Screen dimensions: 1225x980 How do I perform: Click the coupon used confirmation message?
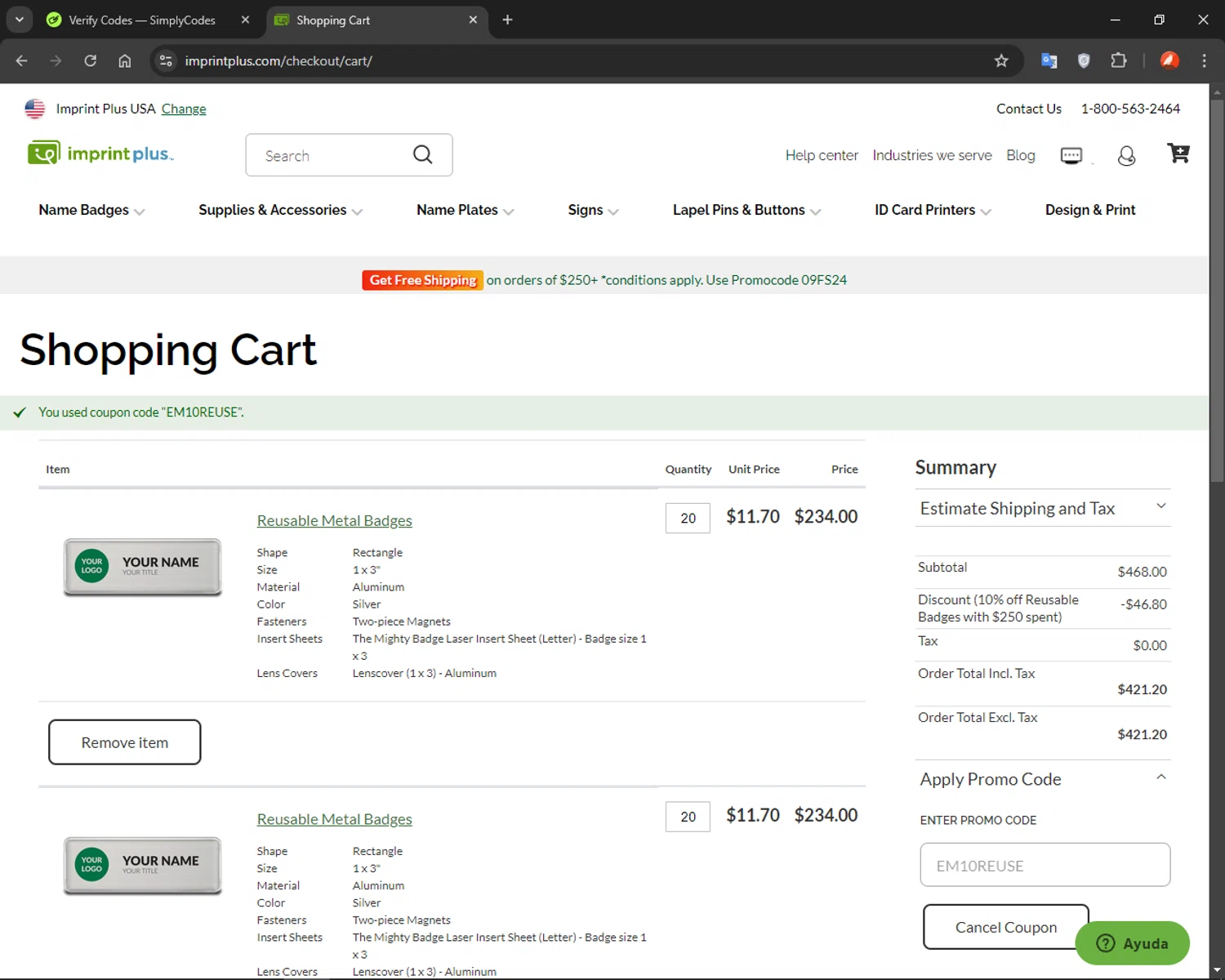click(140, 412)
